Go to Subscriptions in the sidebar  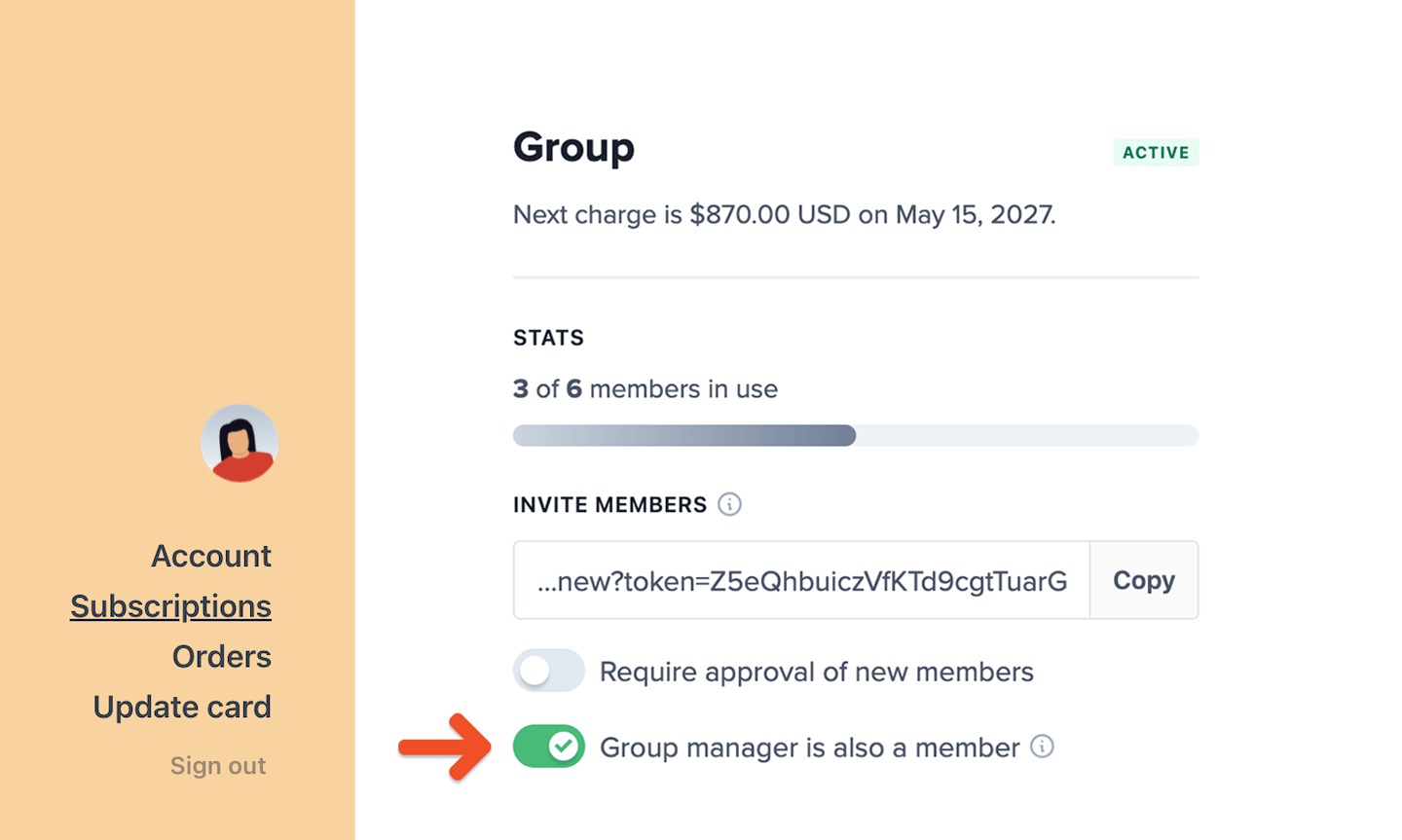click(x=171, y=606)
